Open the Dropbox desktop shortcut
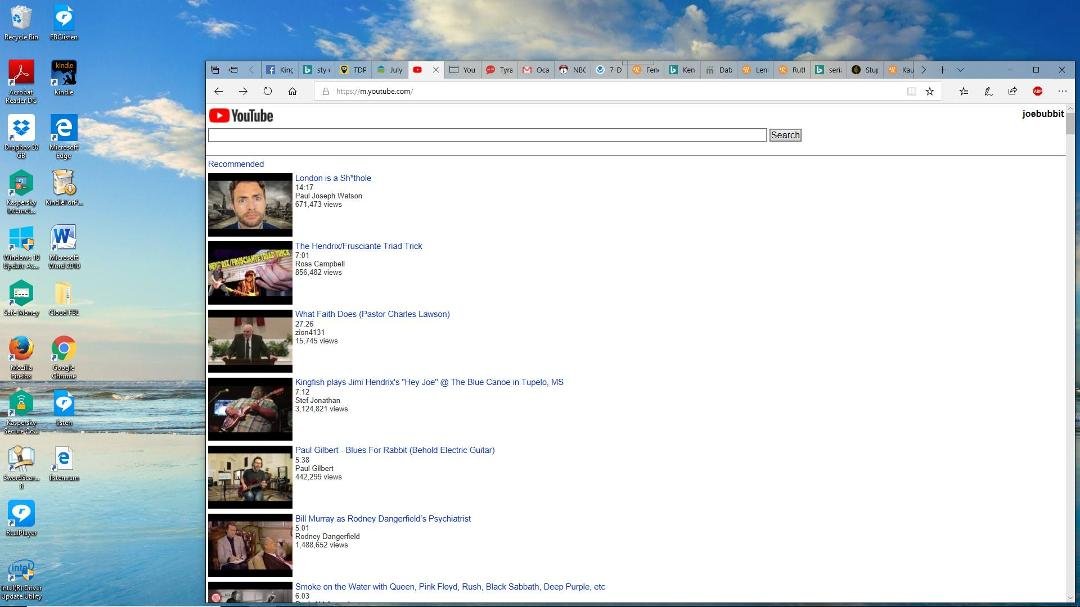Screen dimensions: 1080x607 coord(21,136)
